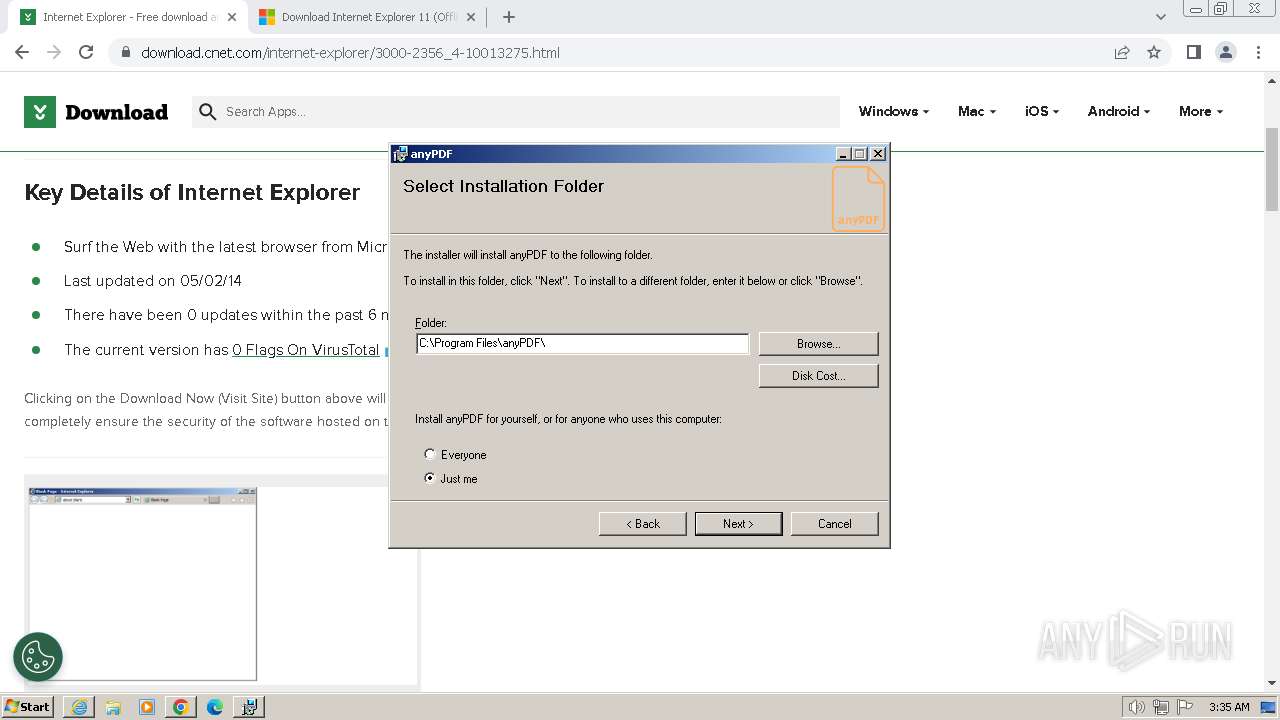Open the cookie settings round icon
Screen dimensions: 1280x720
(x=38, y=657)
